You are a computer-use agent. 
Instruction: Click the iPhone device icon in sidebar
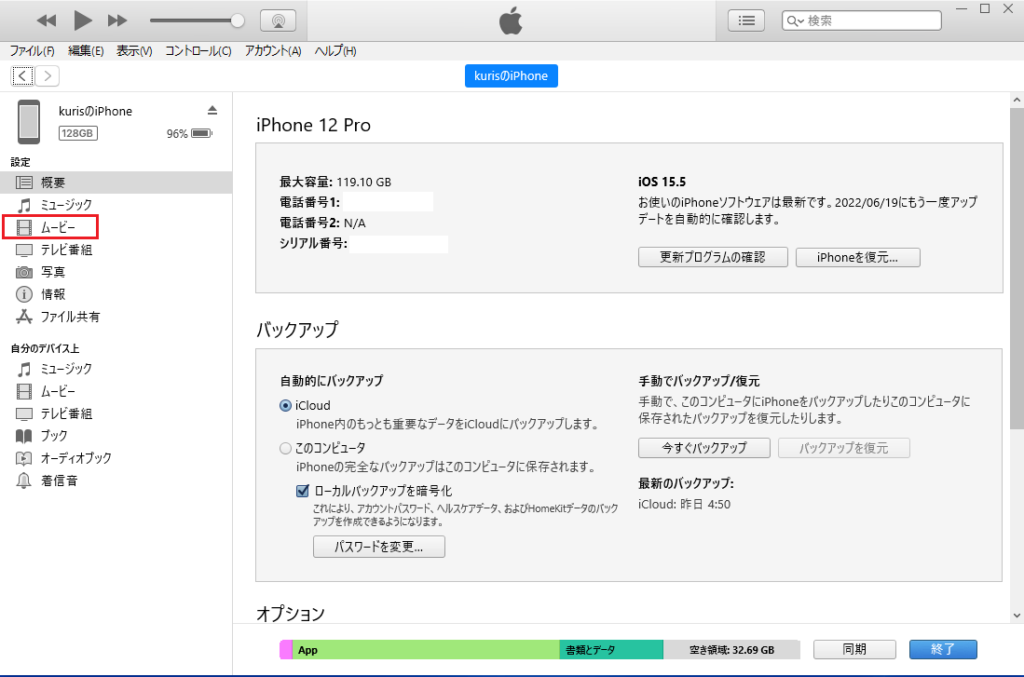pyautogui.click(x=29, y=121)
